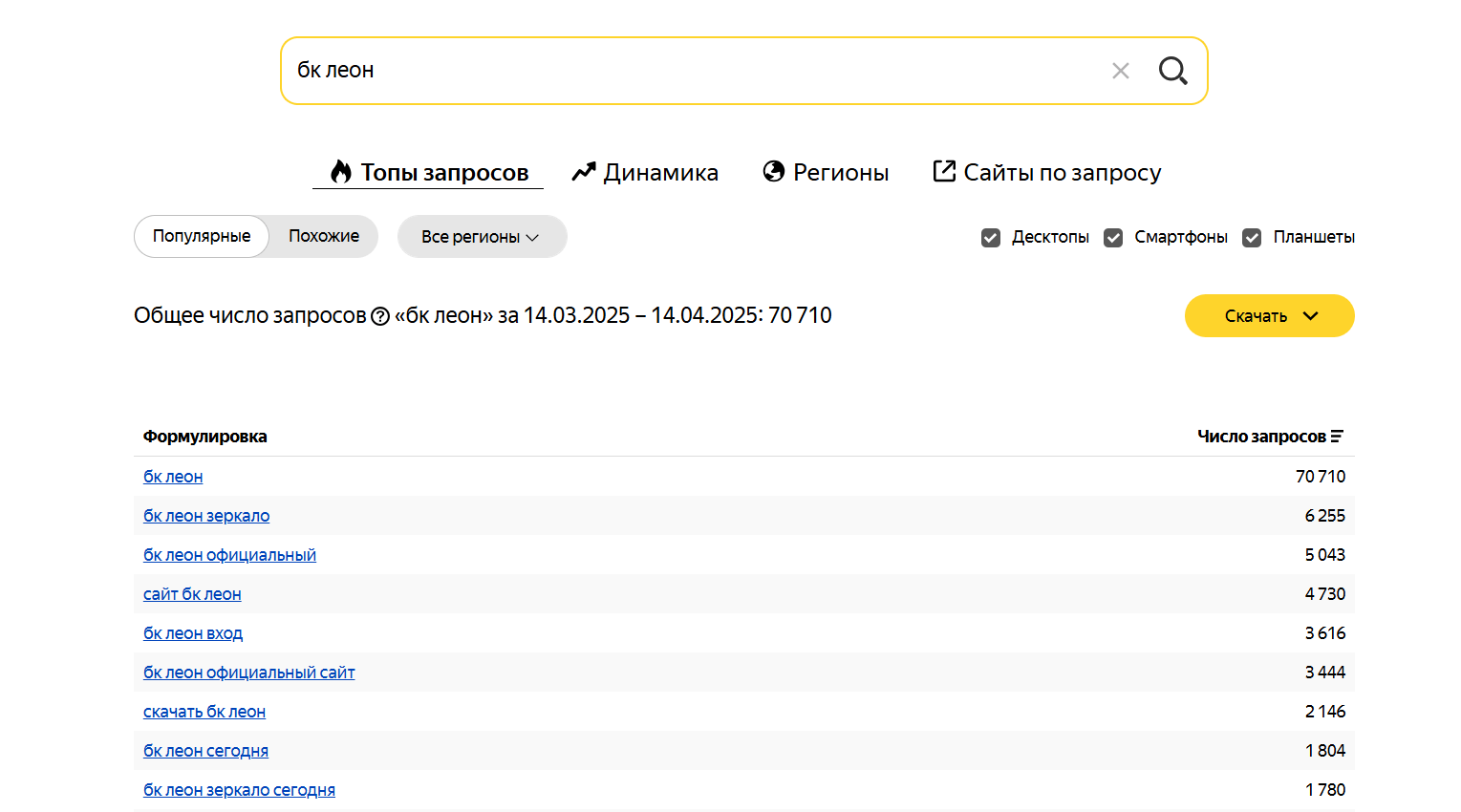The width and height of the screenshot is (1461, 812).
Task: Toggle the Смартфоны checkbox
Action: point(1113,237)
